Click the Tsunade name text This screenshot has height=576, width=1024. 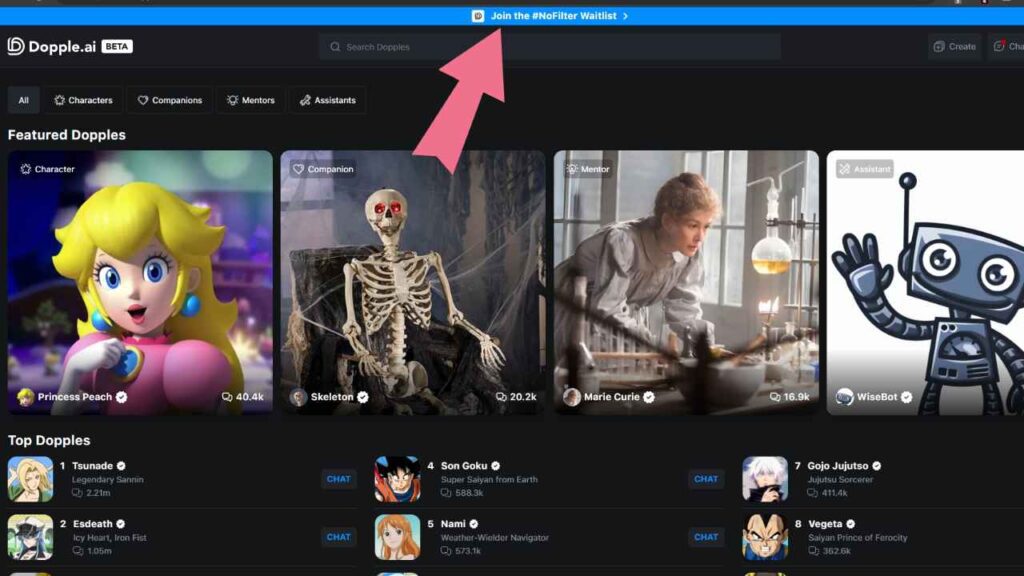pos(92,466)
